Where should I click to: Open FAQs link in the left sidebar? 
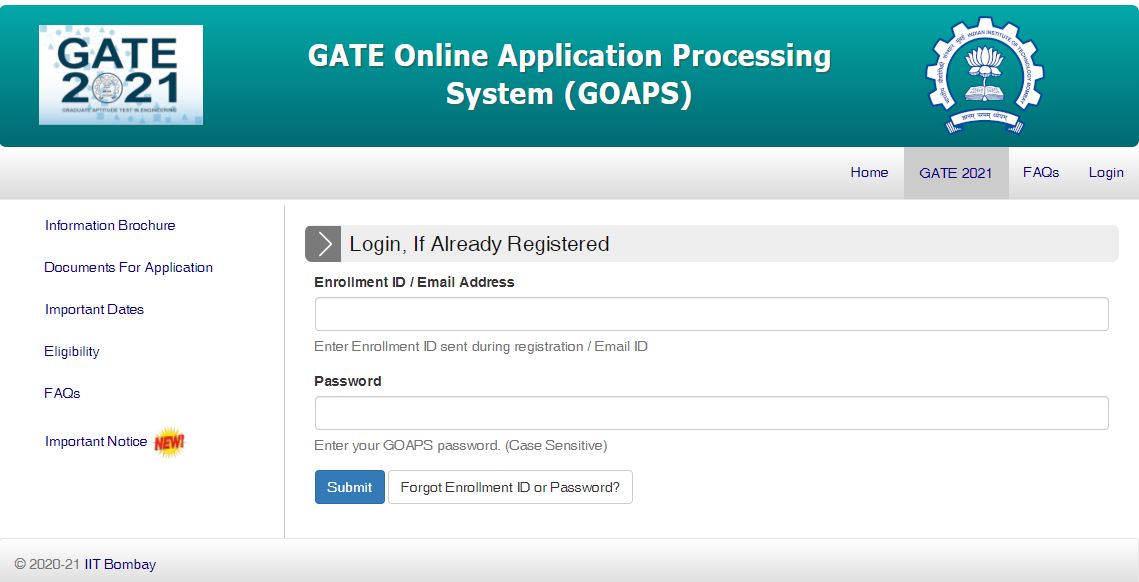tap(62, 394)
